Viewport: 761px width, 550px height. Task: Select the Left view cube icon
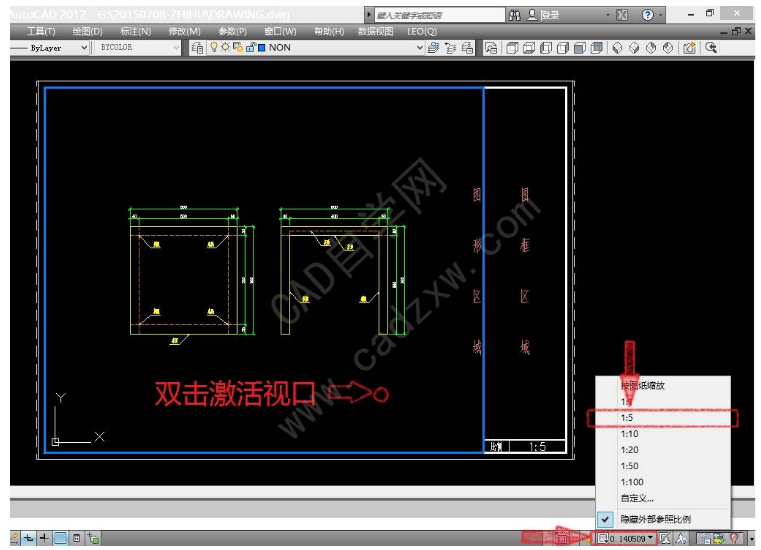pos(546,48)
